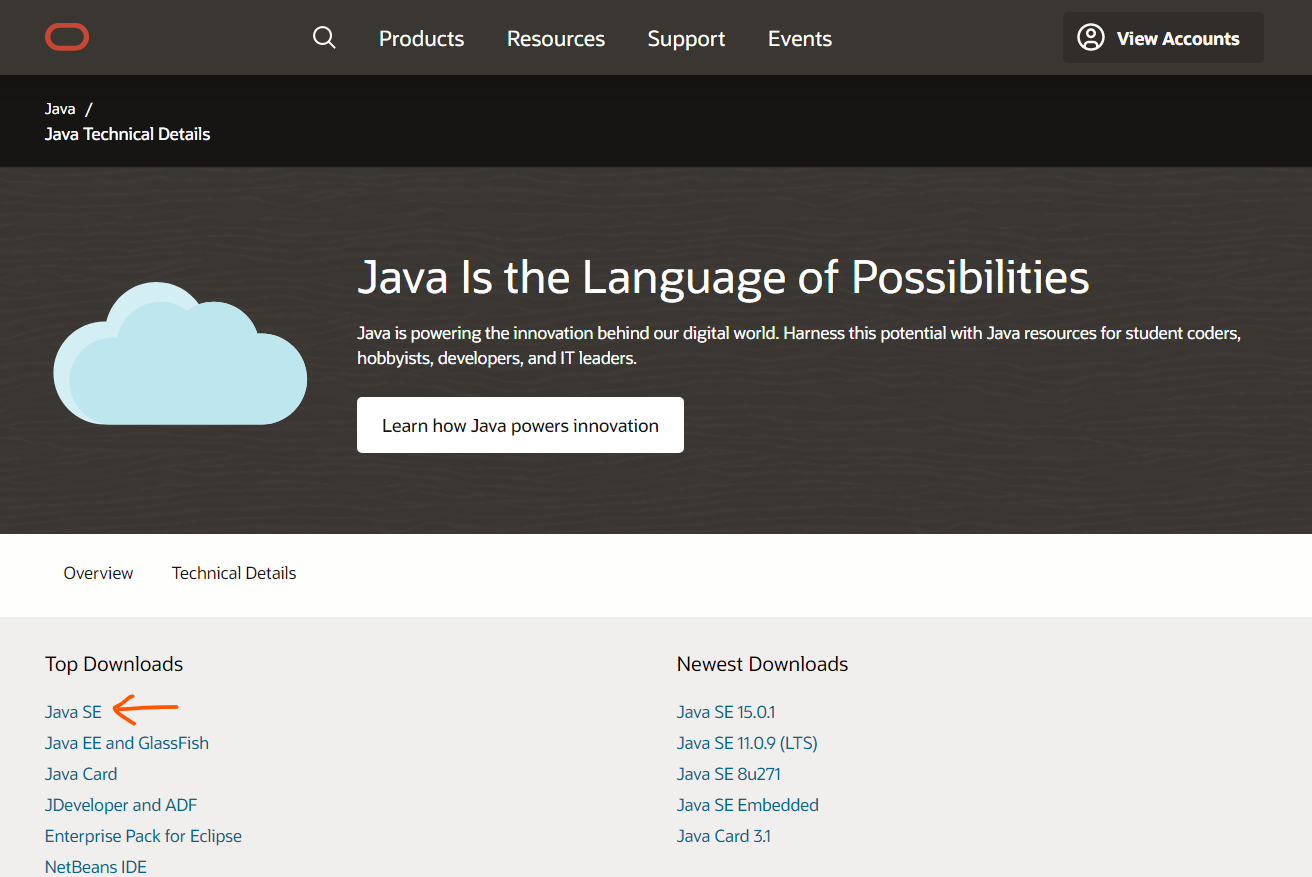Go to Java breadcrumb link

tap(60, 108)
